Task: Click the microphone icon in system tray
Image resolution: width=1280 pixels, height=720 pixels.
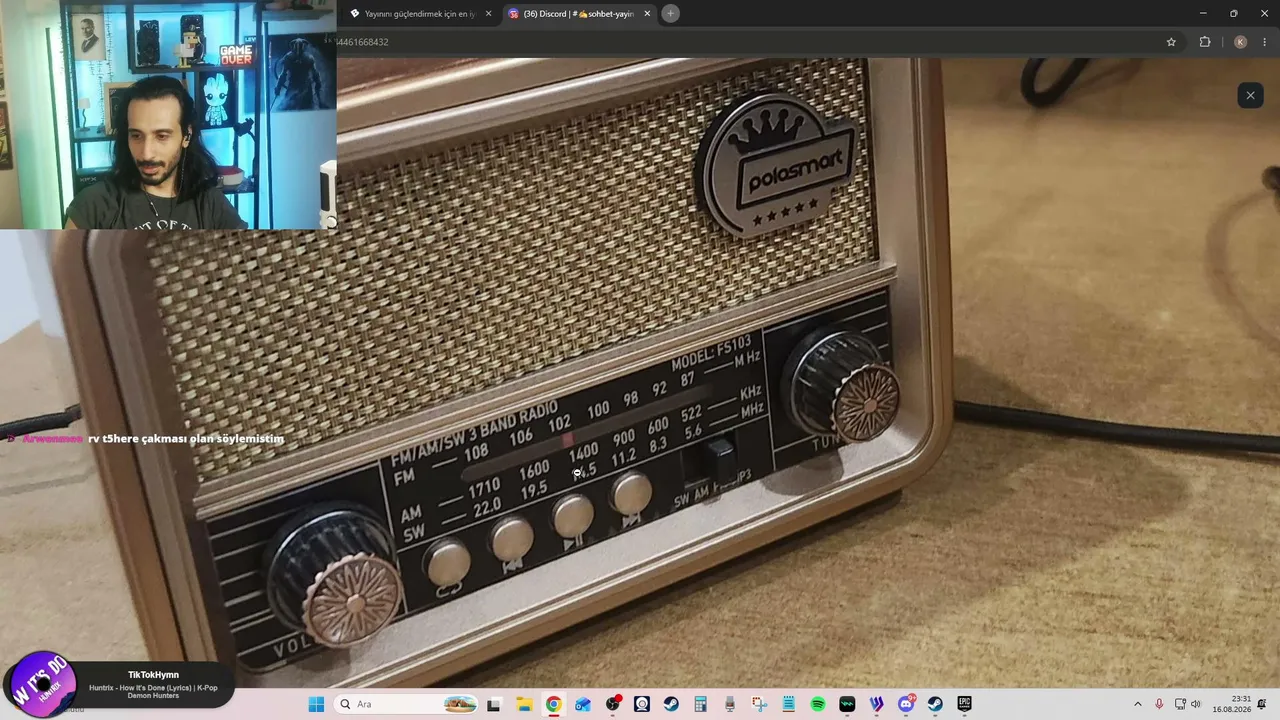Action: 1159,704
